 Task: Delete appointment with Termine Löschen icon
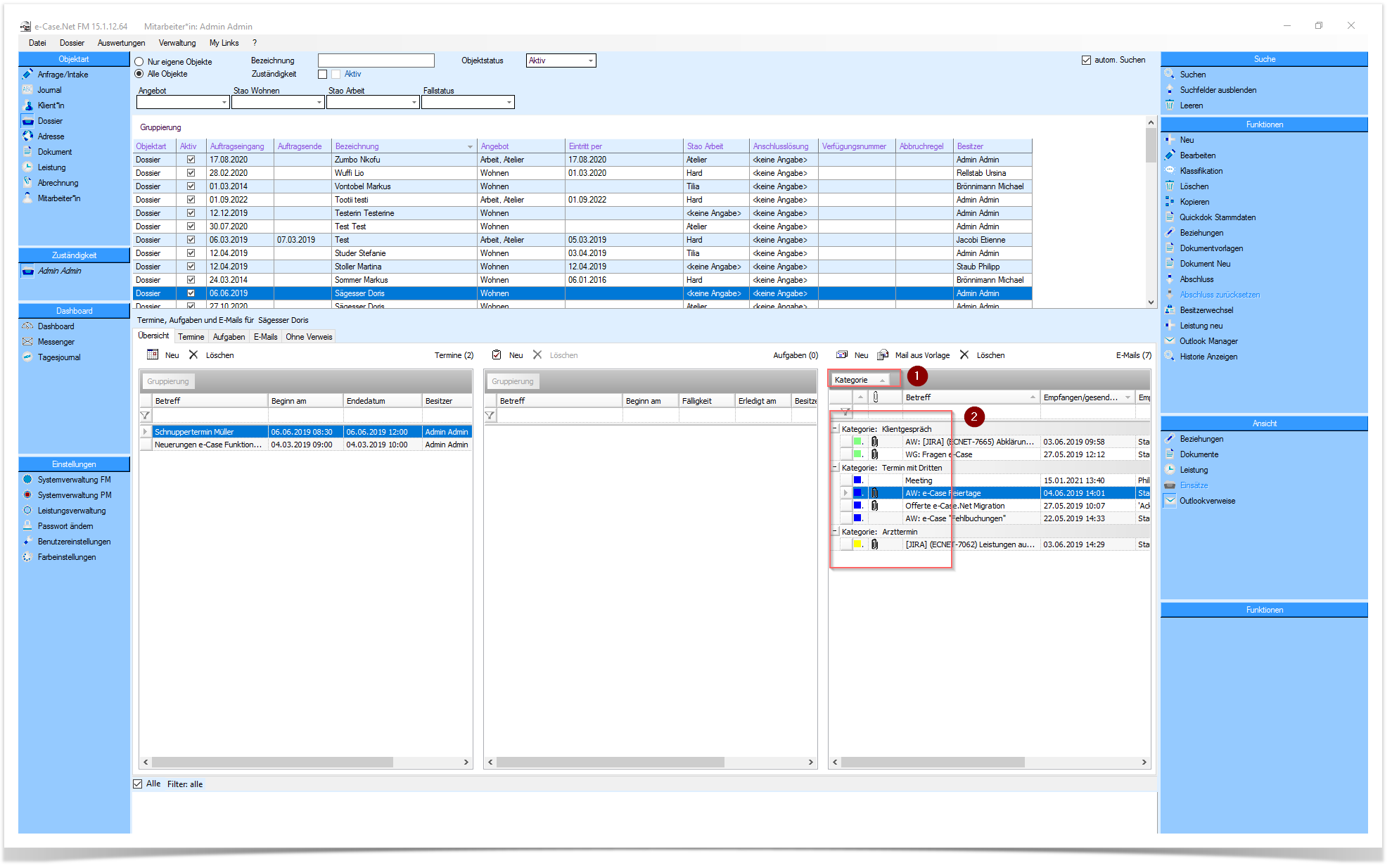click(x=193, y=355)
